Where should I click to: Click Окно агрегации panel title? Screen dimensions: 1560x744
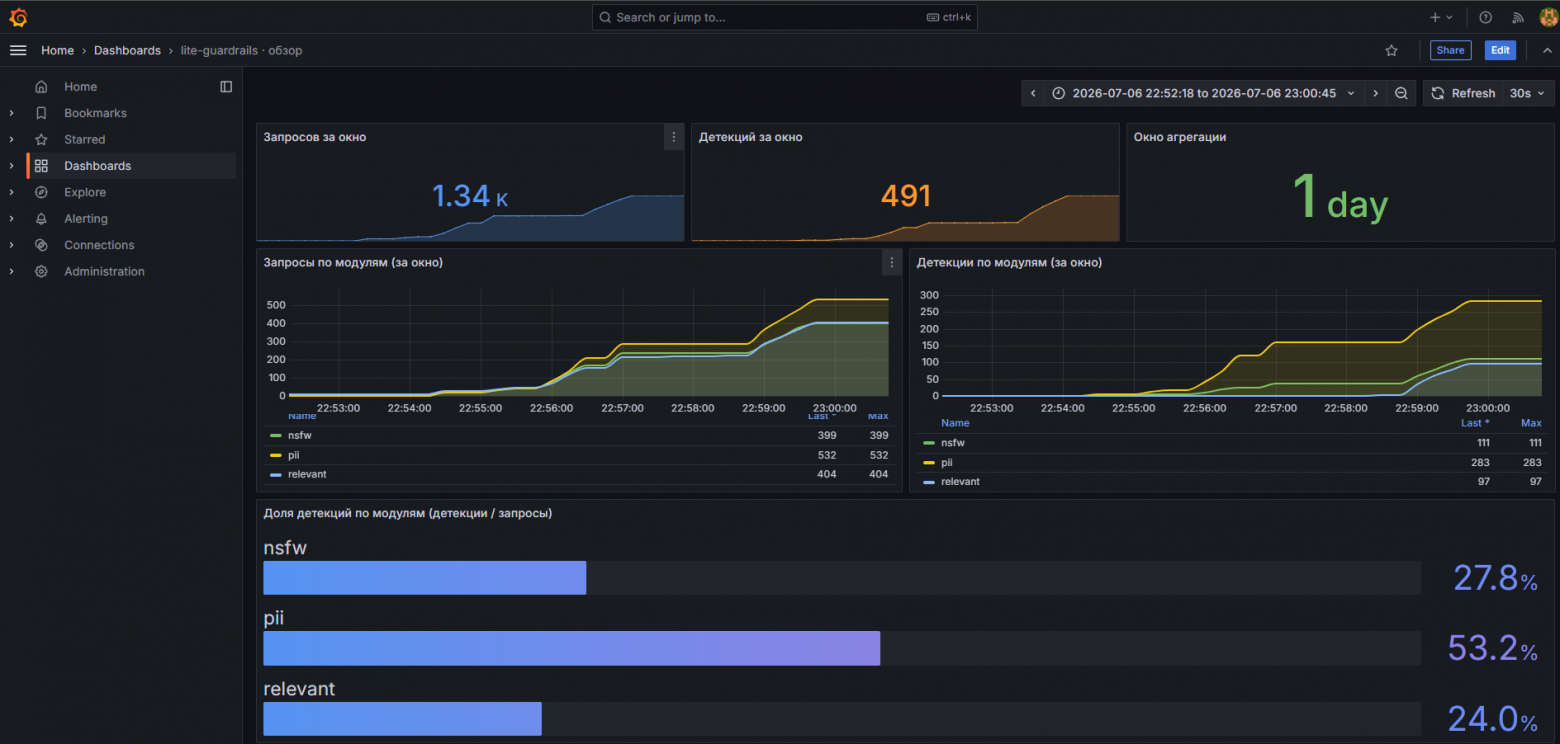(1180, 137)
